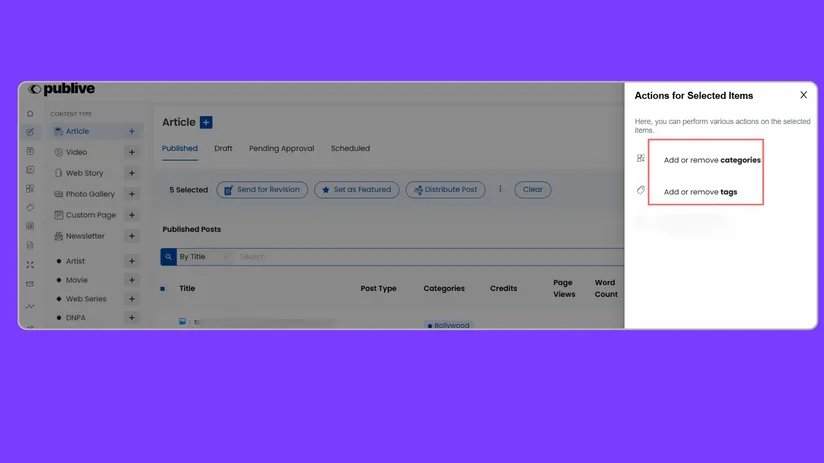The width and height of the screenshot is (824, 463).
Task: Click the compose/edit content rail icon
Action: pos(30,132)
